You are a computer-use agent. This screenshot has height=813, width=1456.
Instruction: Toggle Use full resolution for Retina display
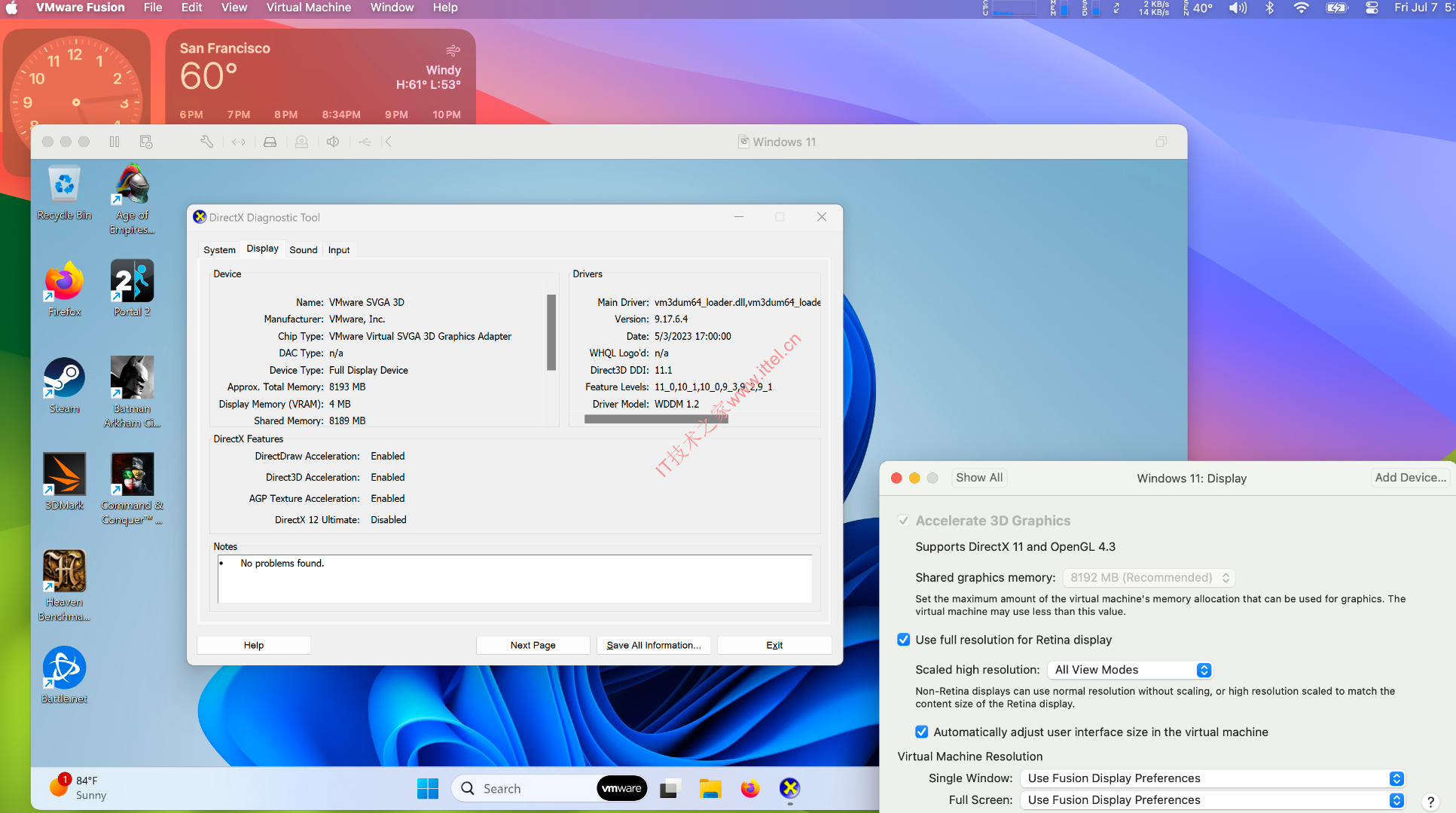pyautogui.click(x=904, y=640)
